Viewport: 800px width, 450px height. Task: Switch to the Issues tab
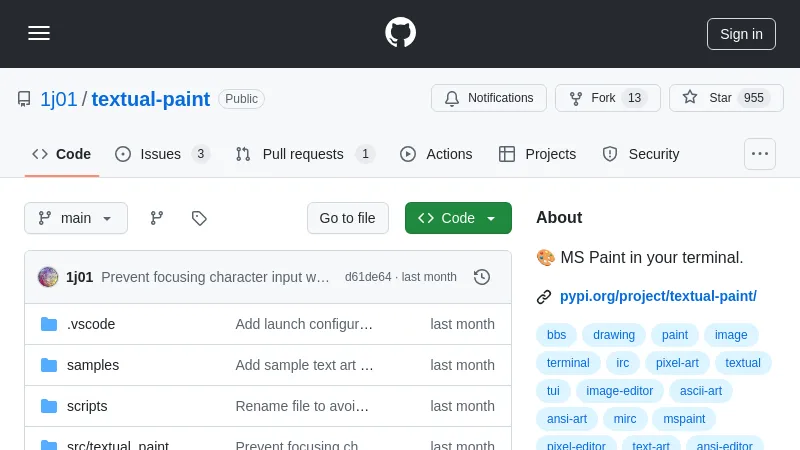(161, 154)
